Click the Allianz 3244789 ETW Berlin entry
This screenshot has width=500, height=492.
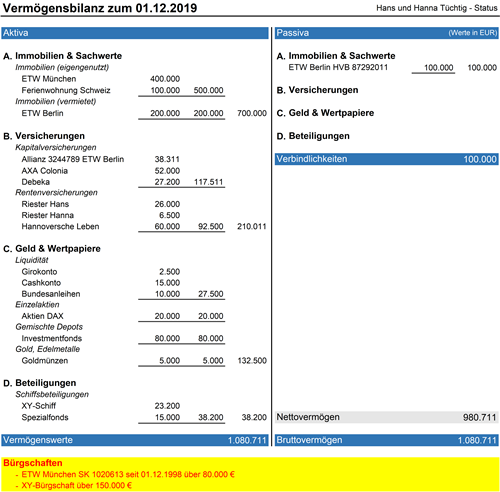pyautogui.click(x=73, y=159)
